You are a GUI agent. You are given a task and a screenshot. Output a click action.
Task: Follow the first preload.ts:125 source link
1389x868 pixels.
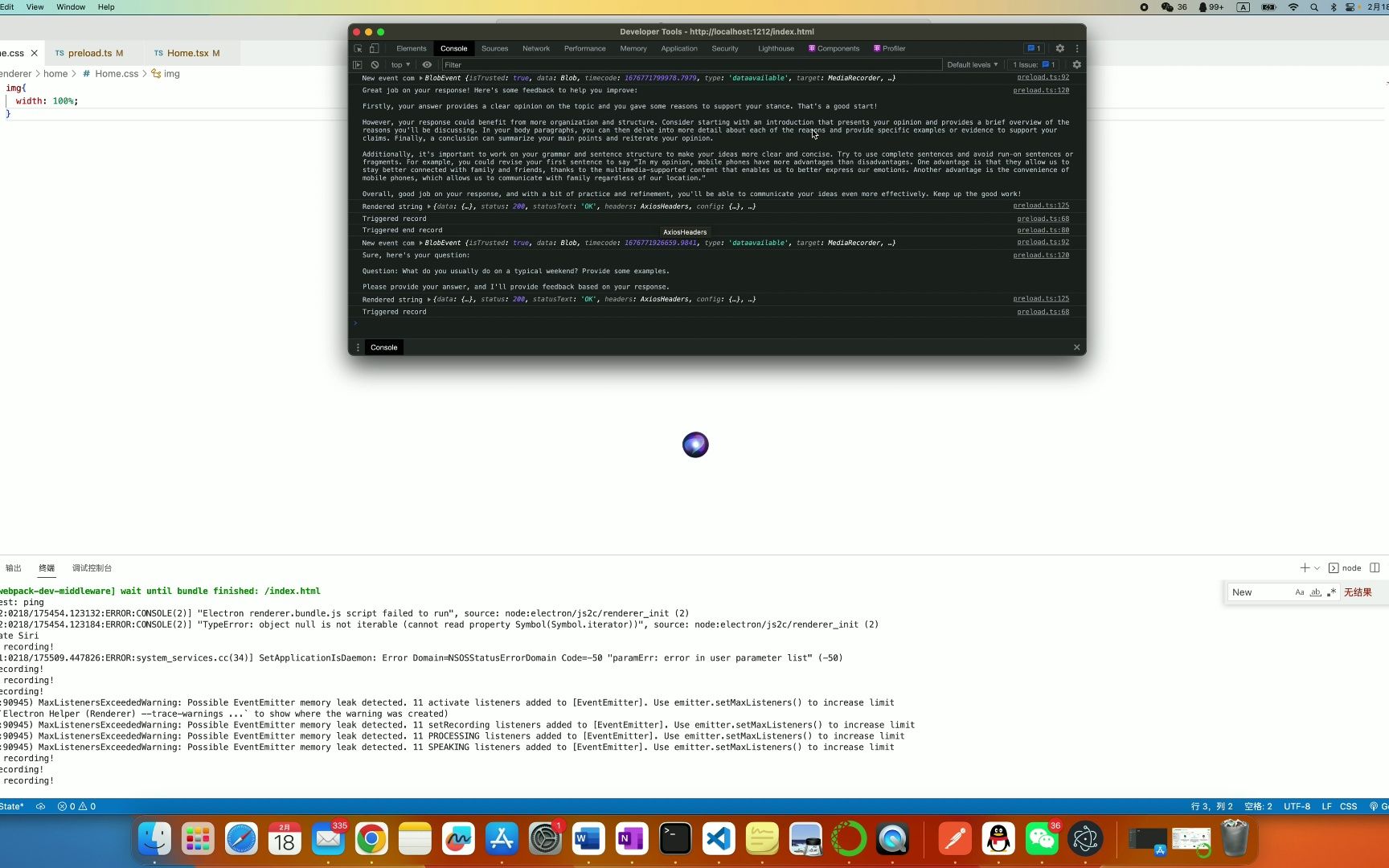click(x=1041, y=206)
